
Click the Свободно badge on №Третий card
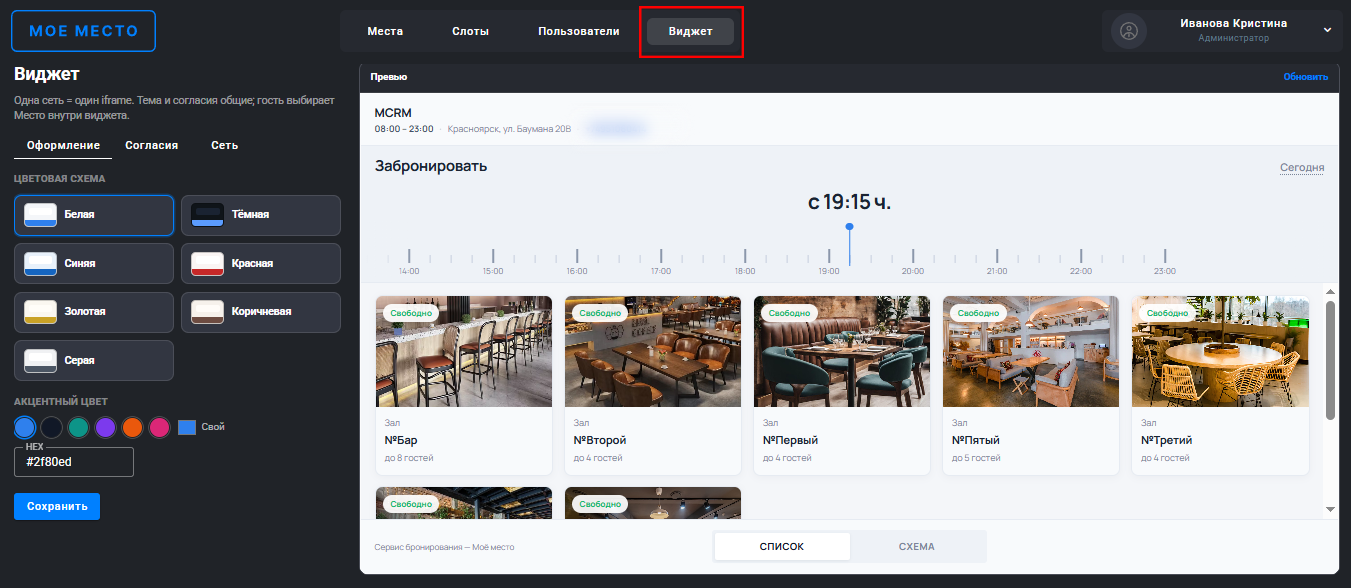(1167, 313)
